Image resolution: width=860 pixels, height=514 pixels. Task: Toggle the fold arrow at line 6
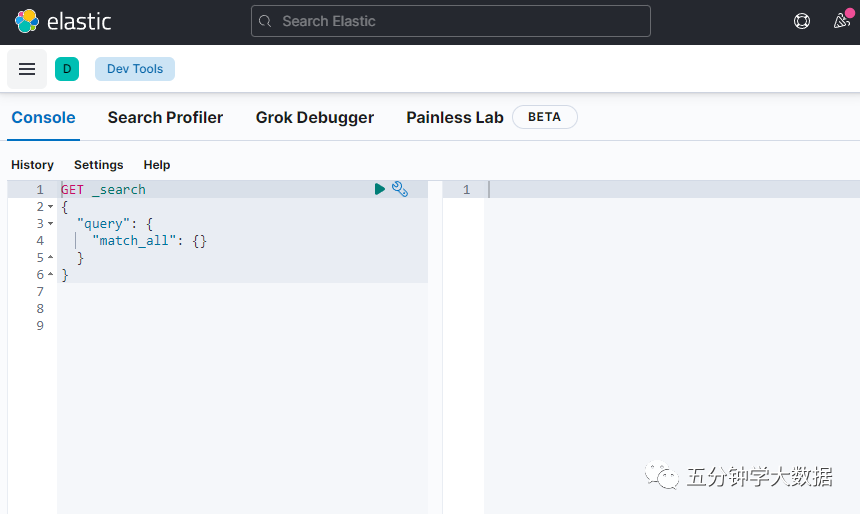point(51,275)
